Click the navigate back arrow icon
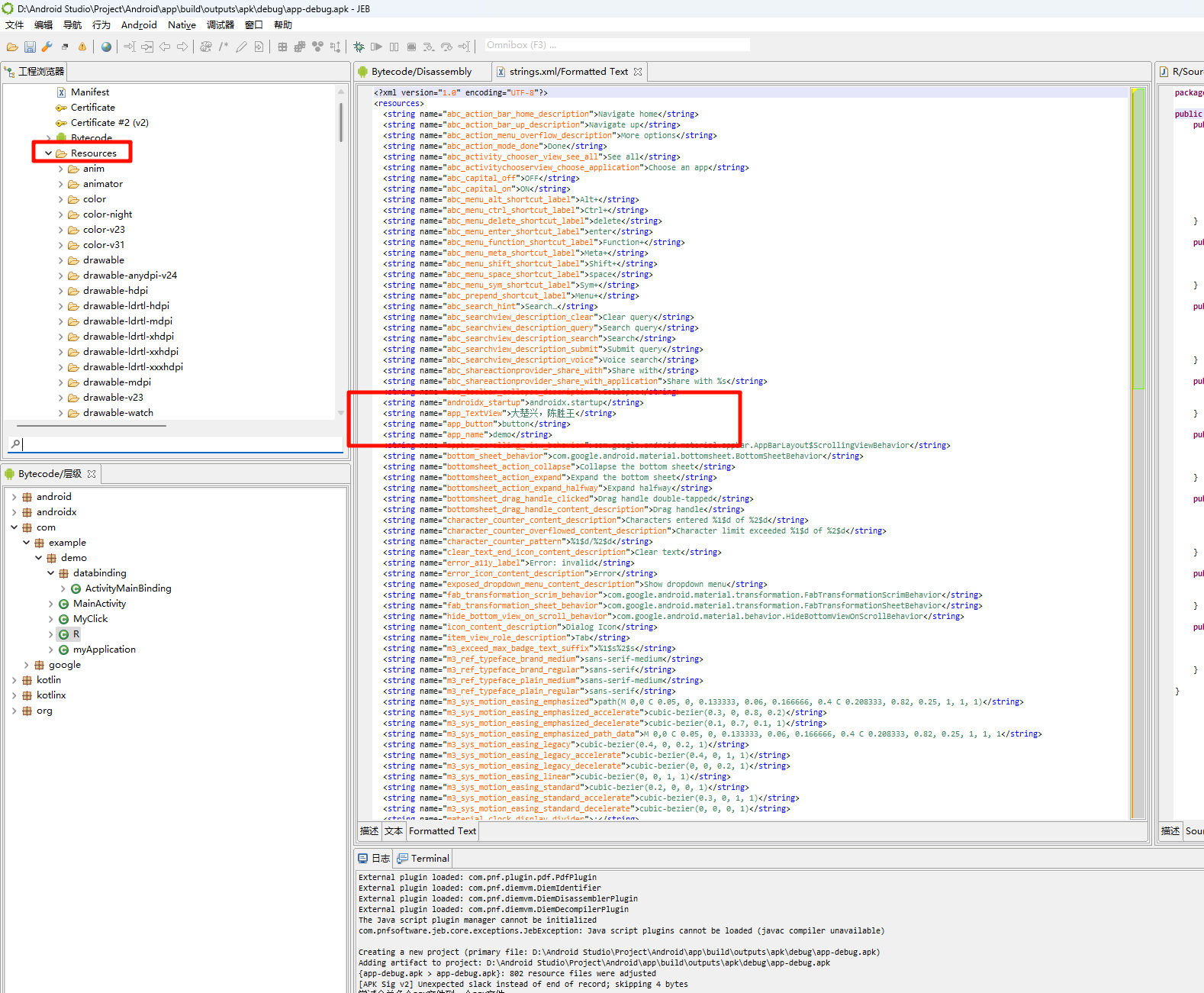The height and width of the screenshot is (993, 1204). (165, 47)
